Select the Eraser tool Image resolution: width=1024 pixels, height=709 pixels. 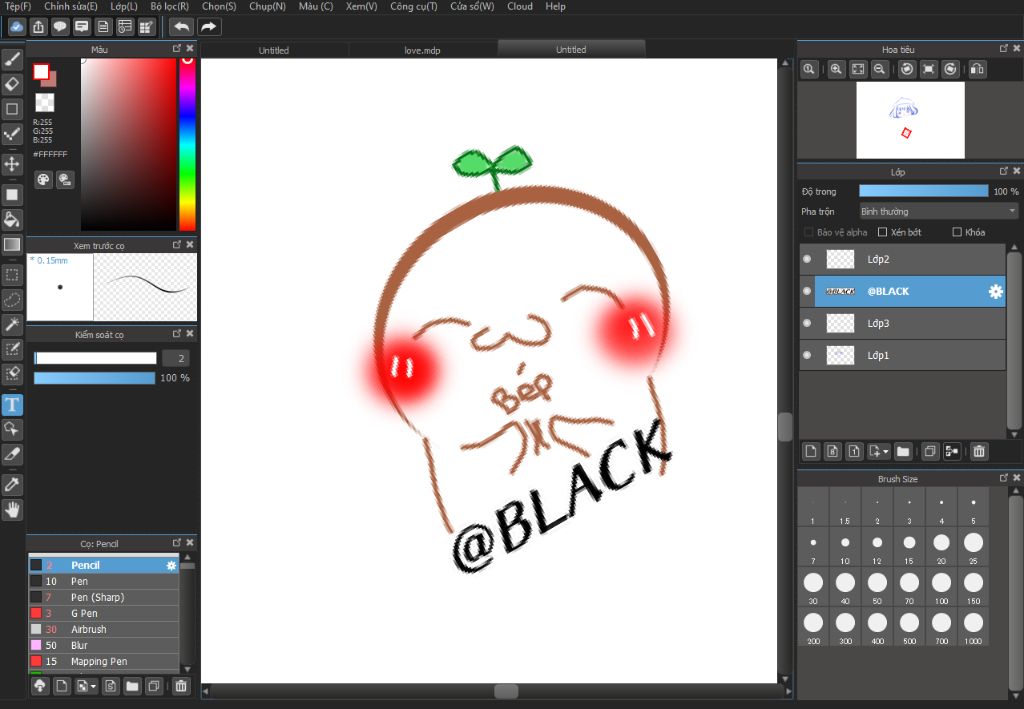[12, 84]
